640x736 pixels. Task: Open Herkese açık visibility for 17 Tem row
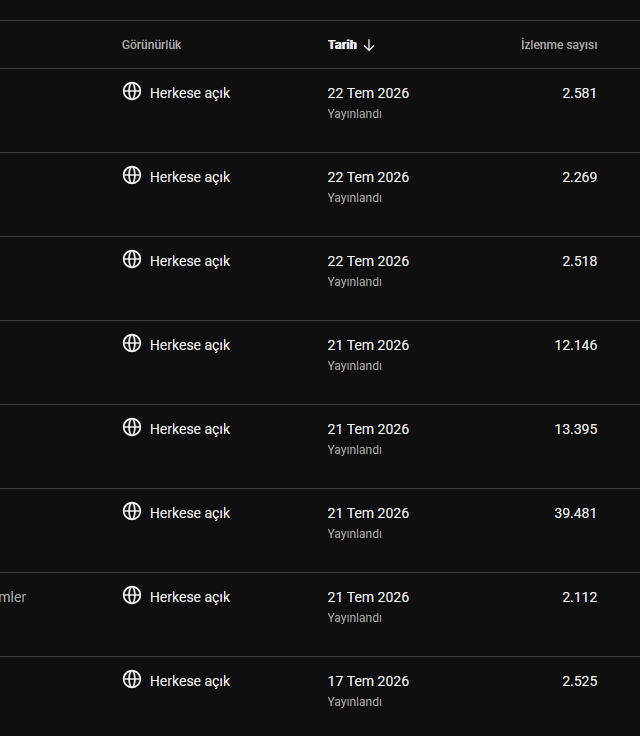(x=190, y=681)
